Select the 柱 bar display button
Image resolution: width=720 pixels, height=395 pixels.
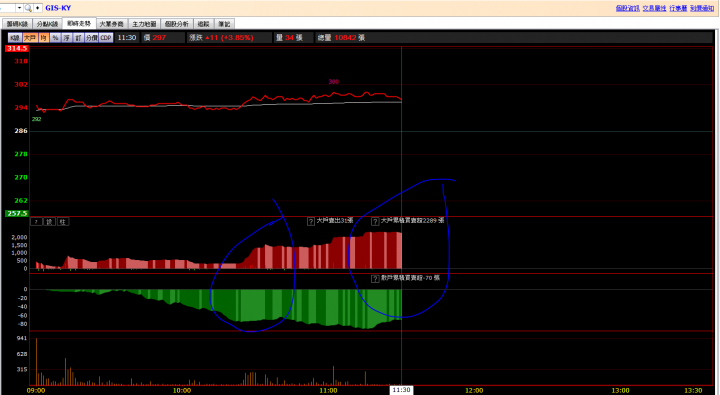63,222
